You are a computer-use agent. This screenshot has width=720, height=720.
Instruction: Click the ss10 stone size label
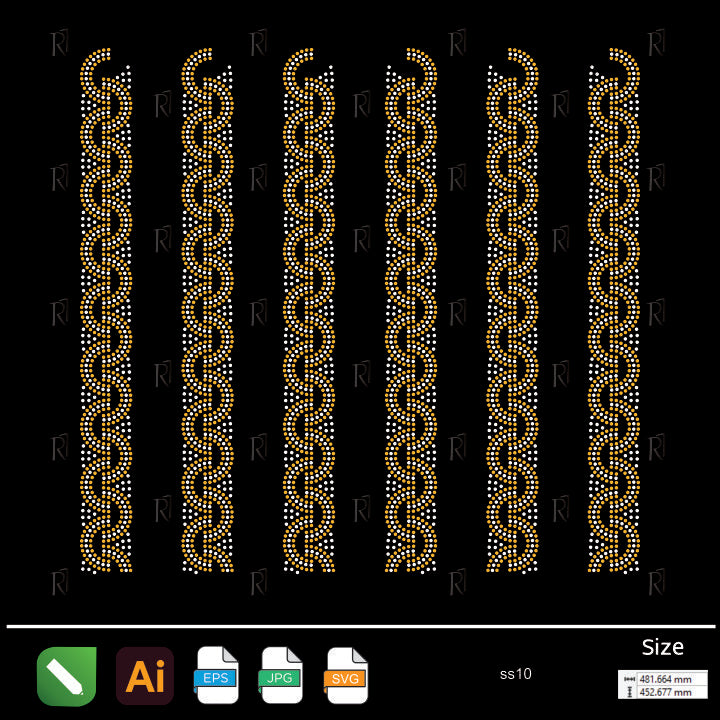pos(515,674)
